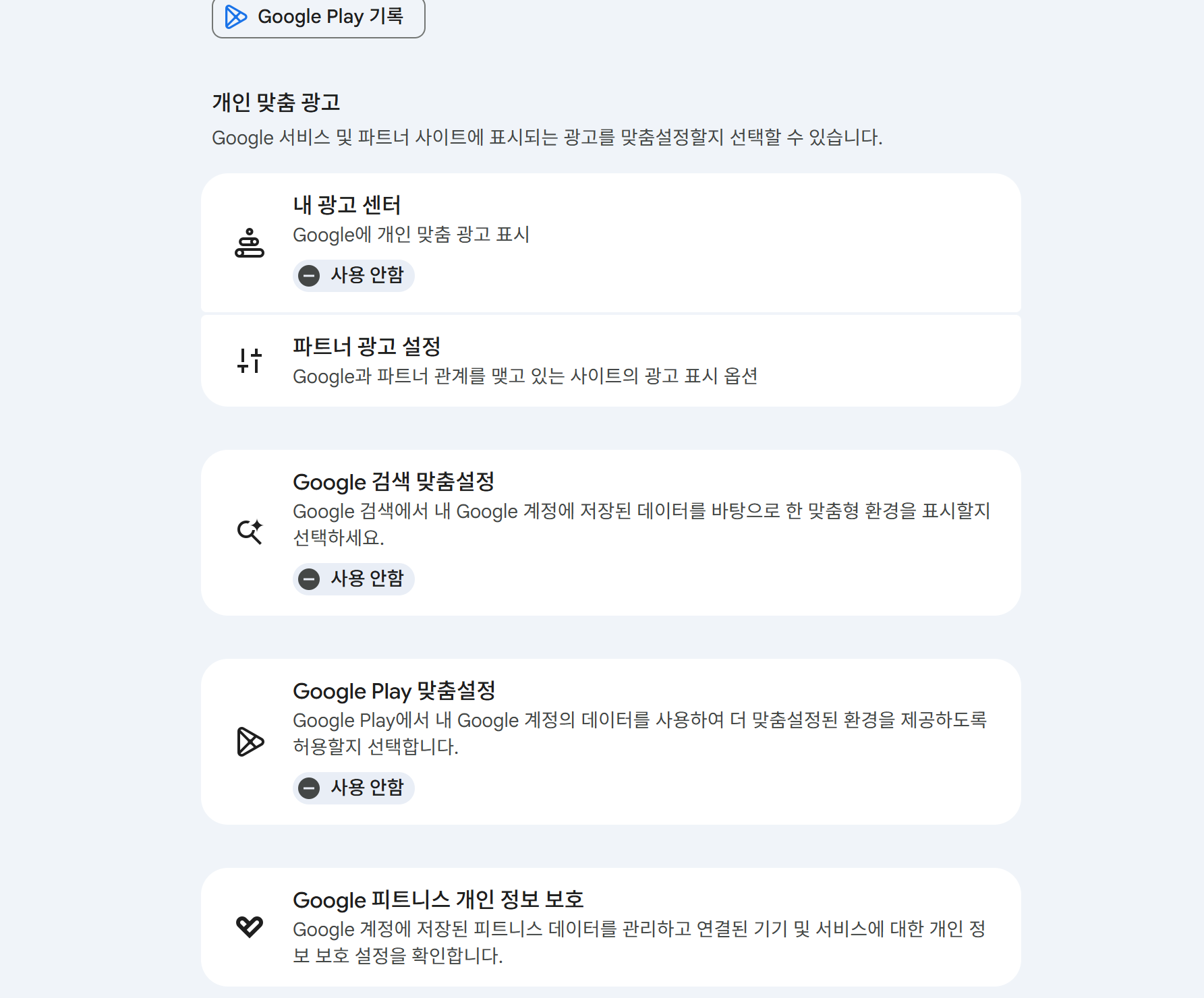Toggle 사용 안함 status under Google Play 맞춤설정
The image size is (1204, 998).
[353, 788]
